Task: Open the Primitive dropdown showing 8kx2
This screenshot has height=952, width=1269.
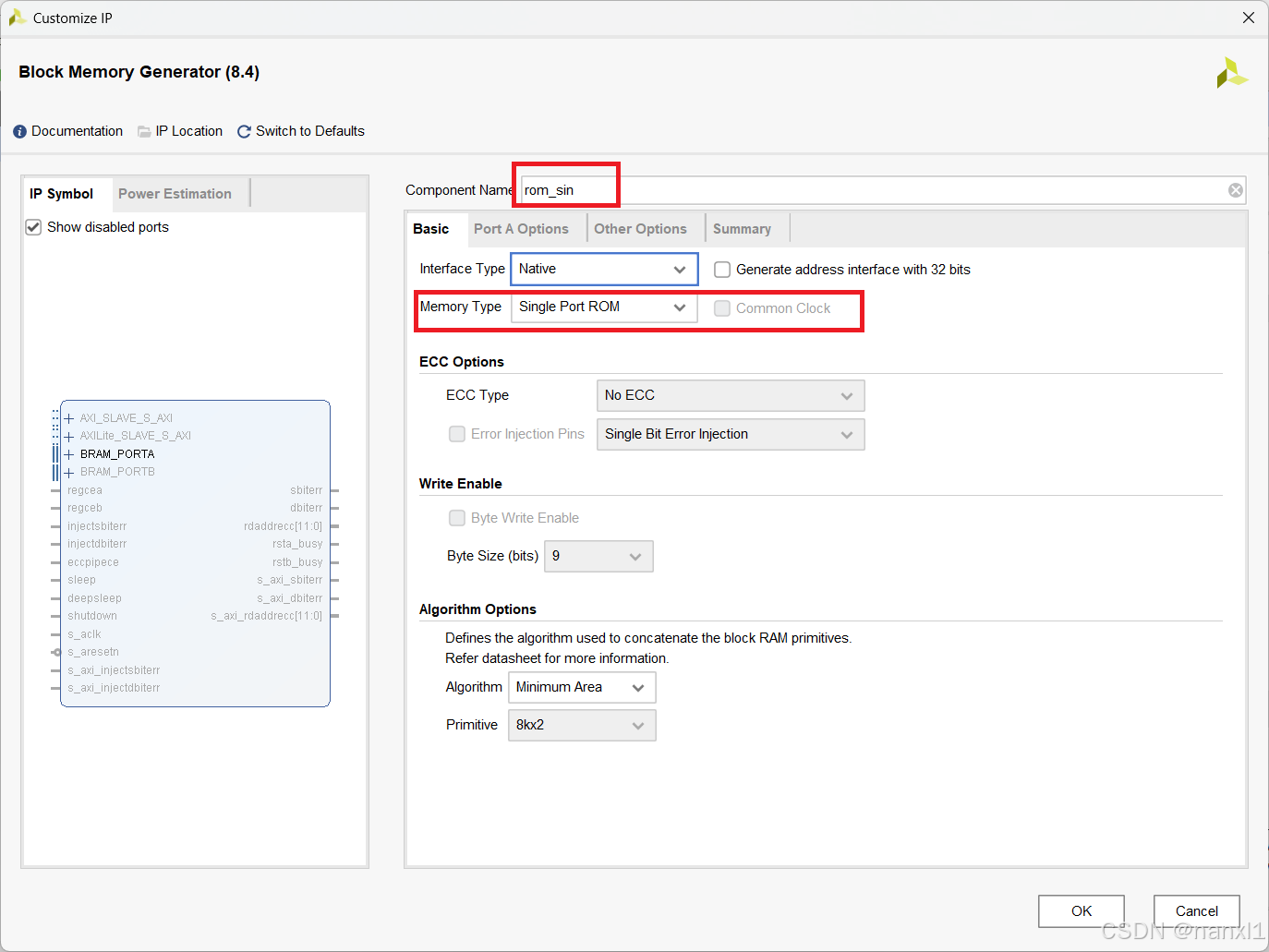Action: coord(582,725)
